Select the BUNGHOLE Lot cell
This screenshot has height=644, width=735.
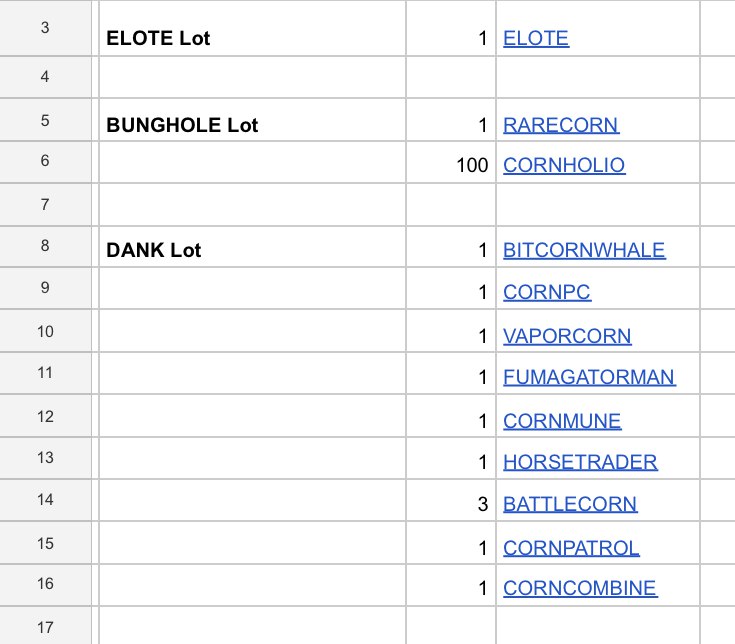coord(253,120)
